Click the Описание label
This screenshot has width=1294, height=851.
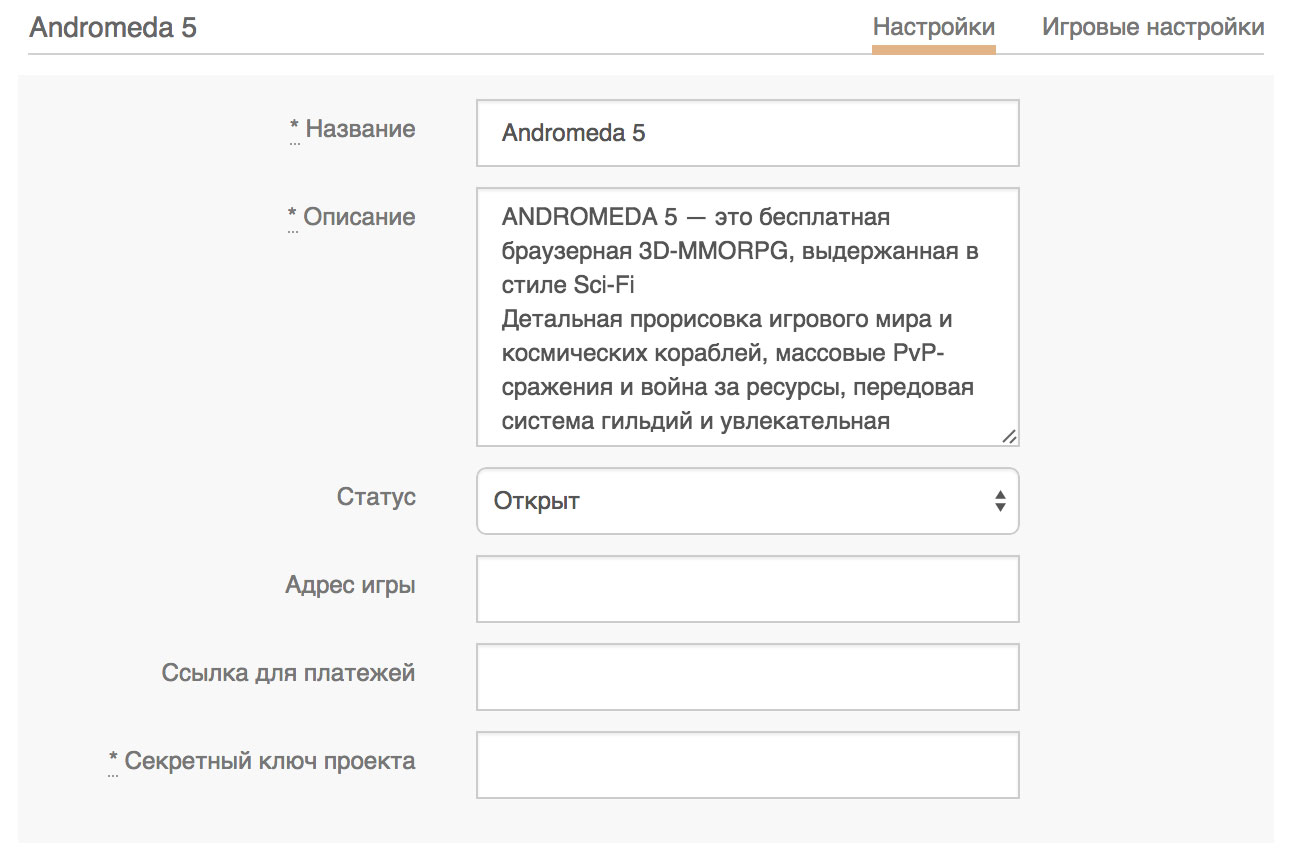click(359, 217)
